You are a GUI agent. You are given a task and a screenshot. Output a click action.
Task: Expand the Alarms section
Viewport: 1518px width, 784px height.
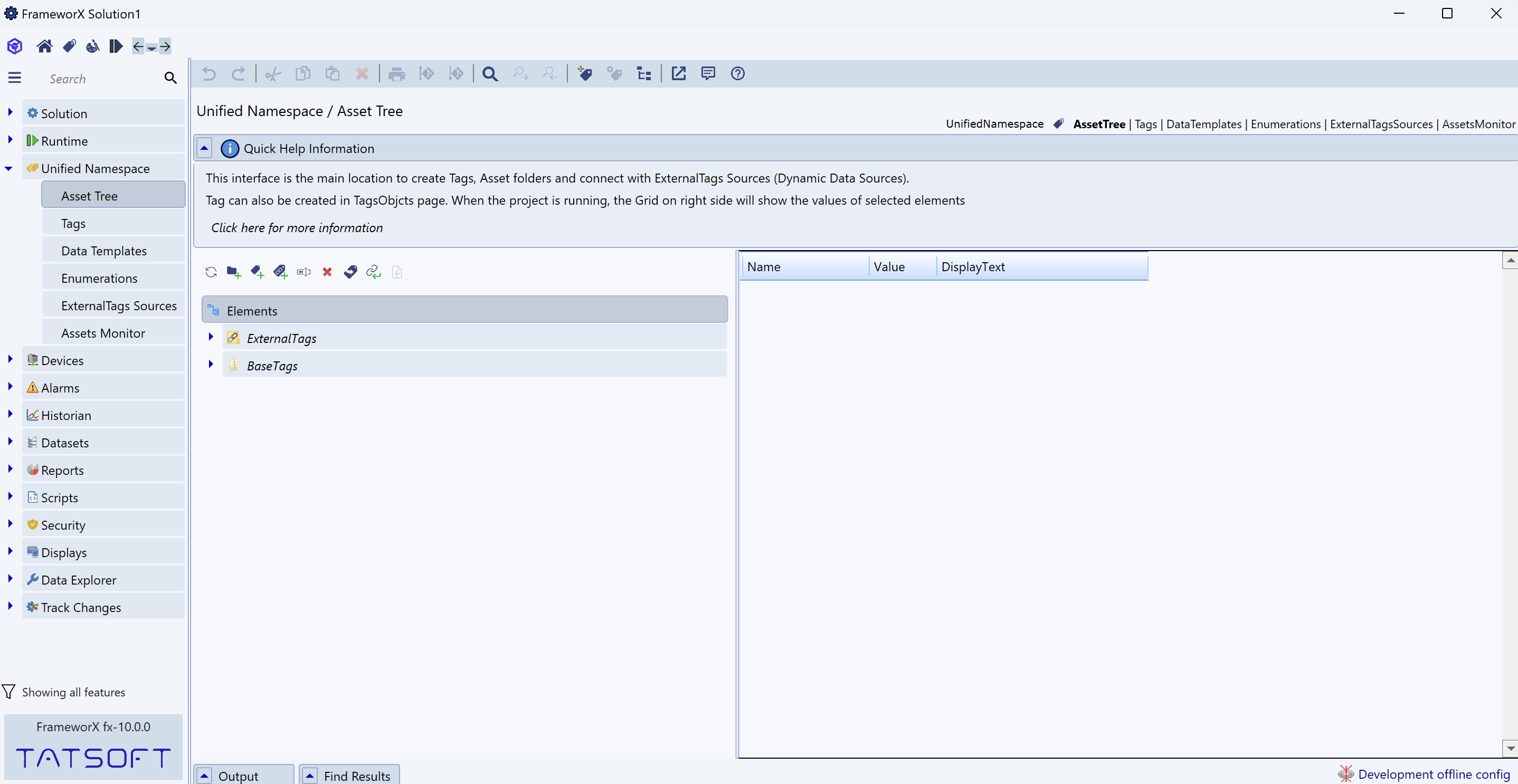10,386
